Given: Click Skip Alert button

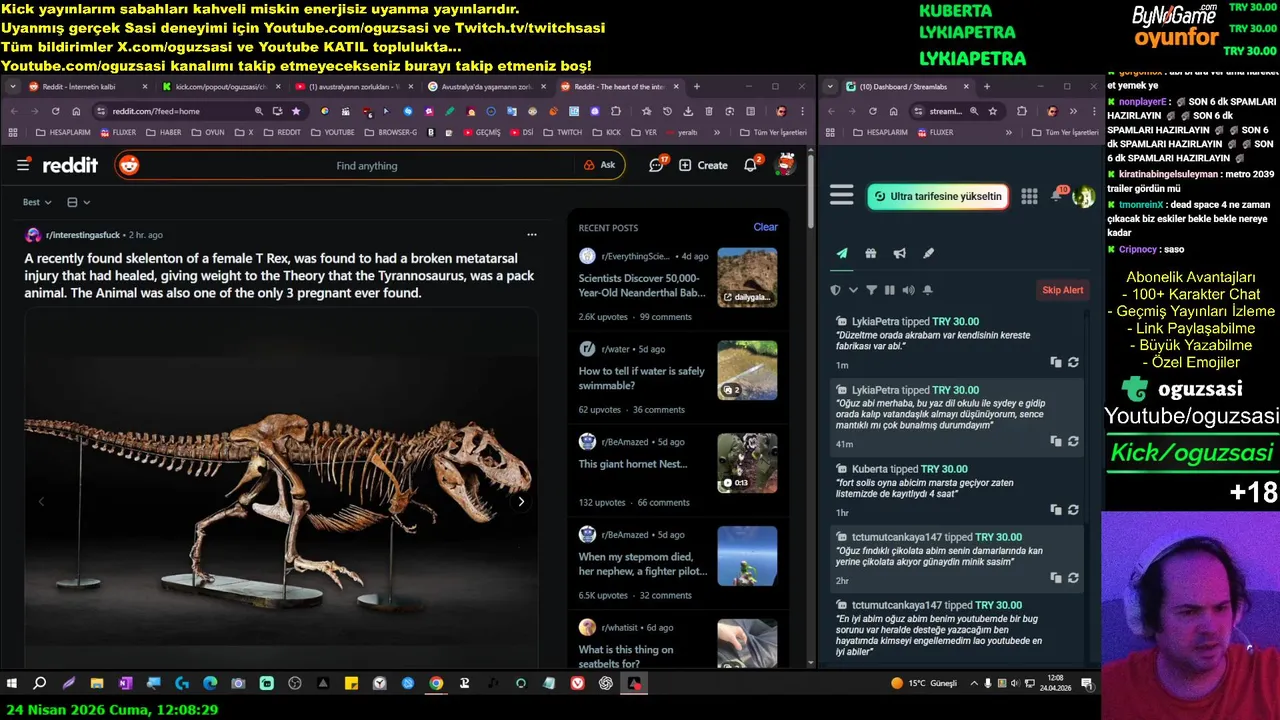Looking at the screenshot, I should coord(1063,290).
